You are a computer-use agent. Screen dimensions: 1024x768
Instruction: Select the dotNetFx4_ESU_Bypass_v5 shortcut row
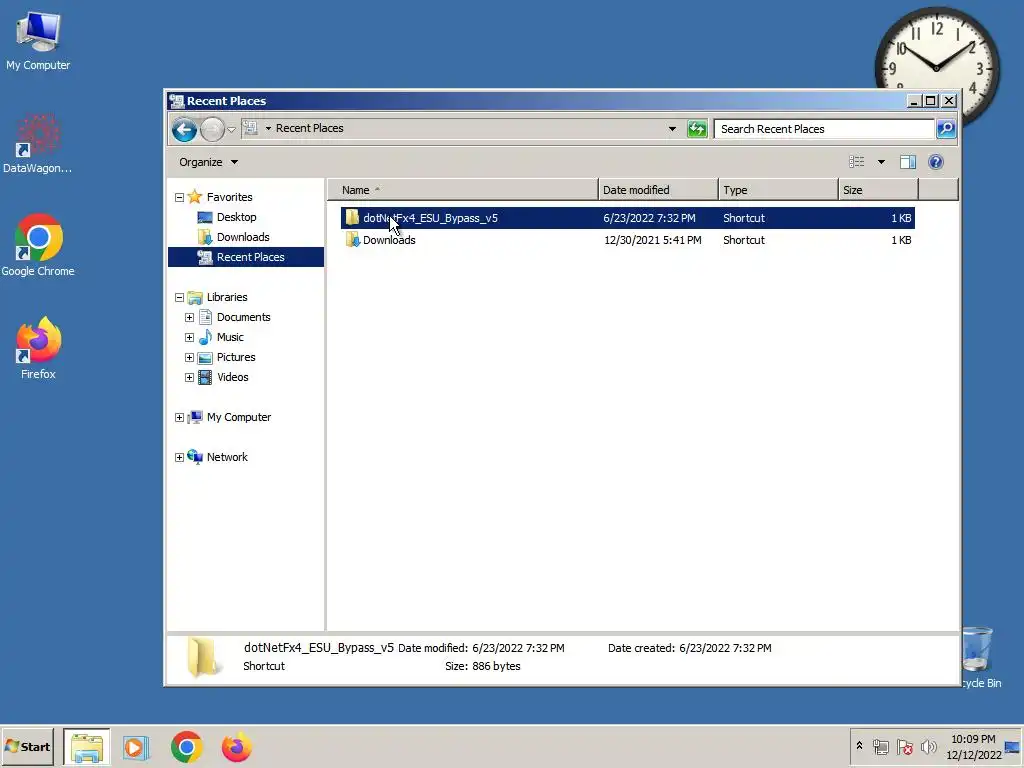pos(628,218)
